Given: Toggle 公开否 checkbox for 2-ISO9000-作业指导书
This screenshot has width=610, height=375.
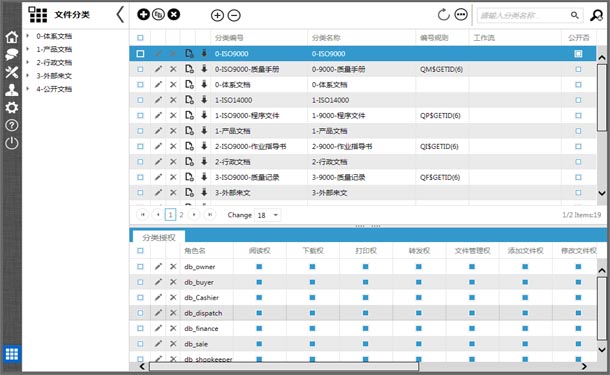Looking at the screenshot, I should (x=578, y=146).
